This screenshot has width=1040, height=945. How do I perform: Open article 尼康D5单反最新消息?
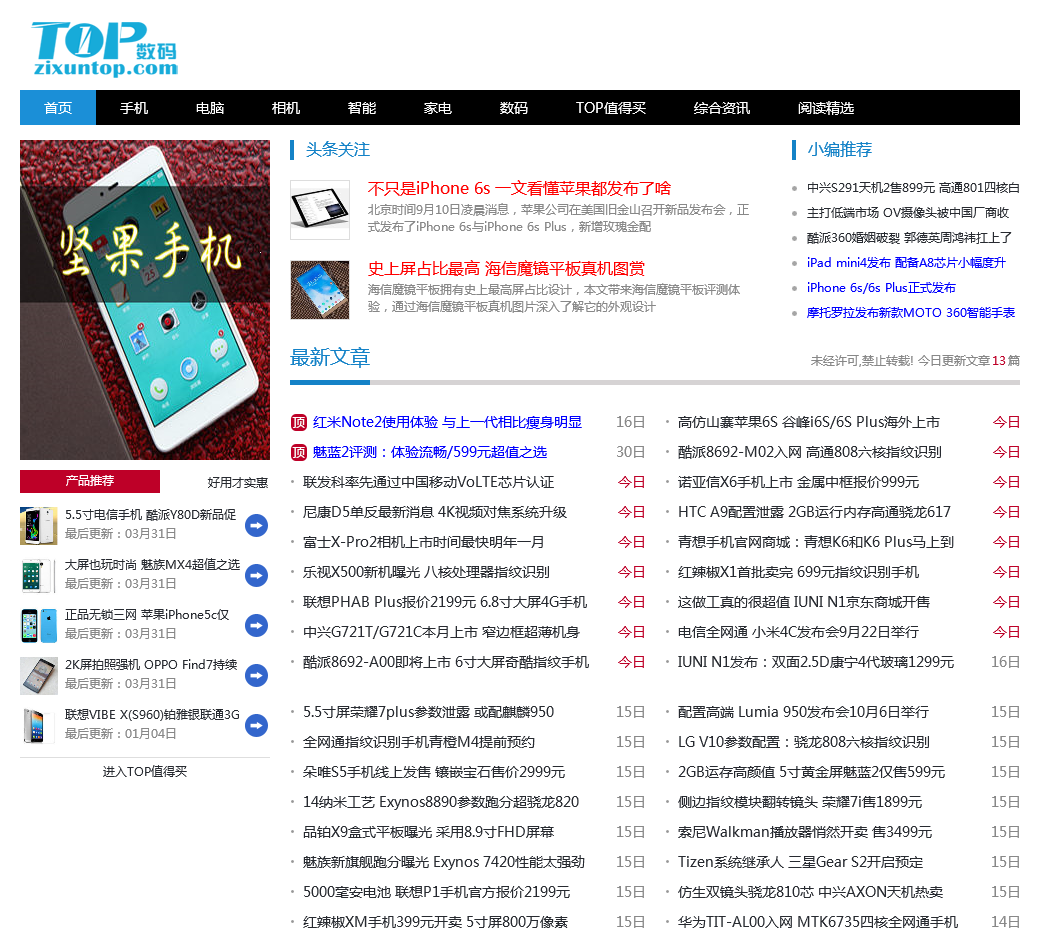click(x=434, y=512)
